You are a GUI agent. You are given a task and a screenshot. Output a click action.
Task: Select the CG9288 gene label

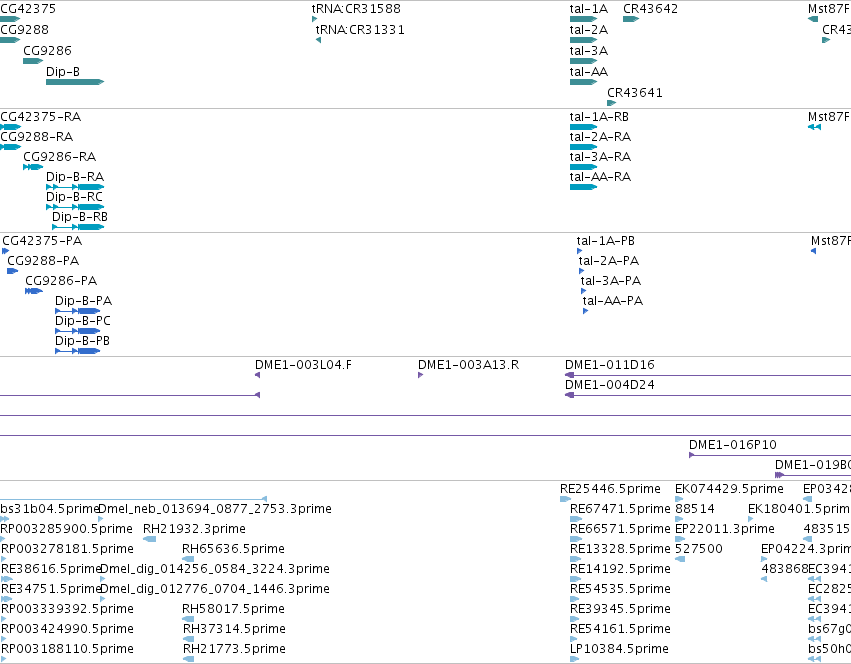click(x=24, y=30)
